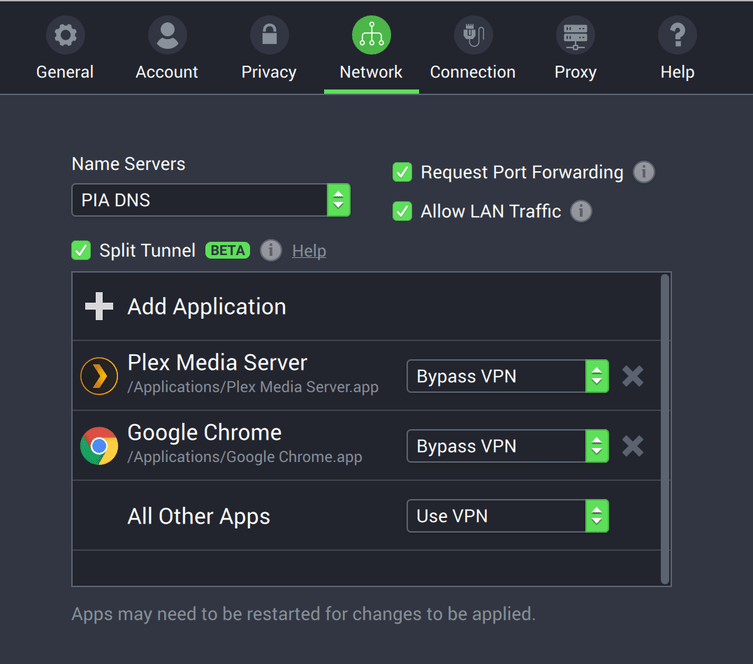The width and height of the screenshot is (753, 664).
Task: Open Plex Media Server Bypass VPN dropdown
Action: click(507, 376)
